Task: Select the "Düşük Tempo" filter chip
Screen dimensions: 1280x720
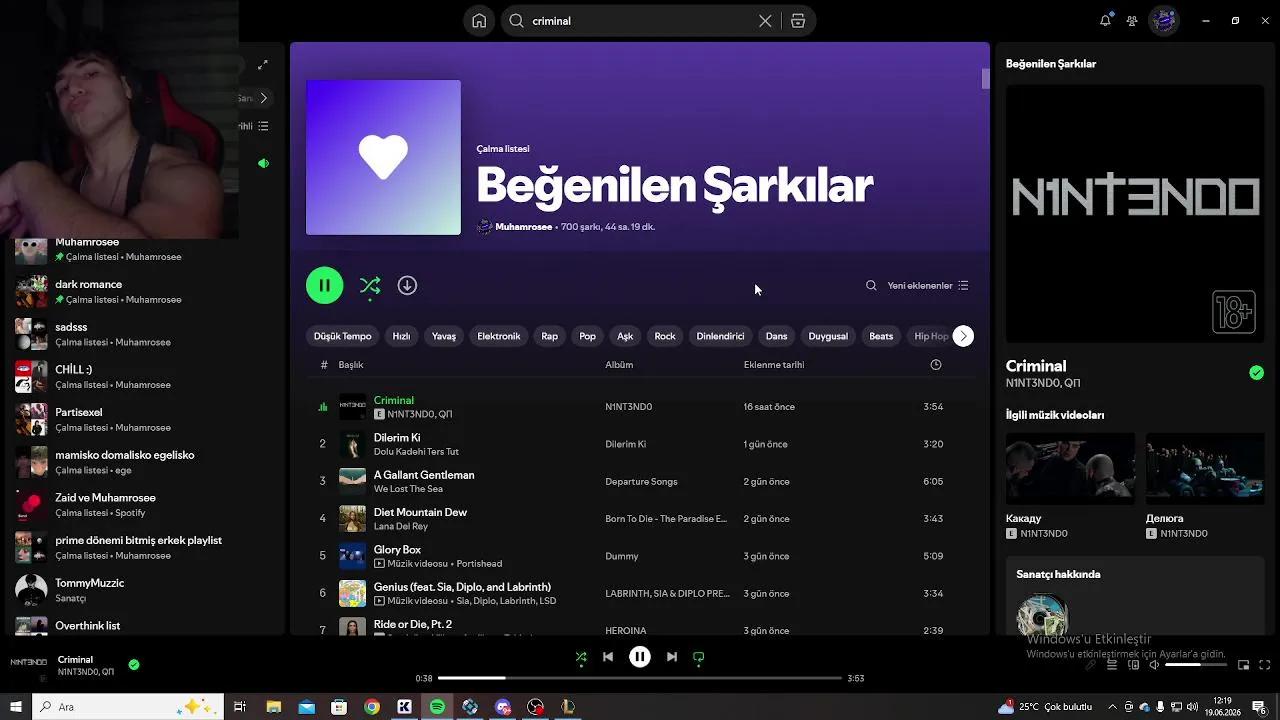Action: pyautogui.click(x=342, y=336)
